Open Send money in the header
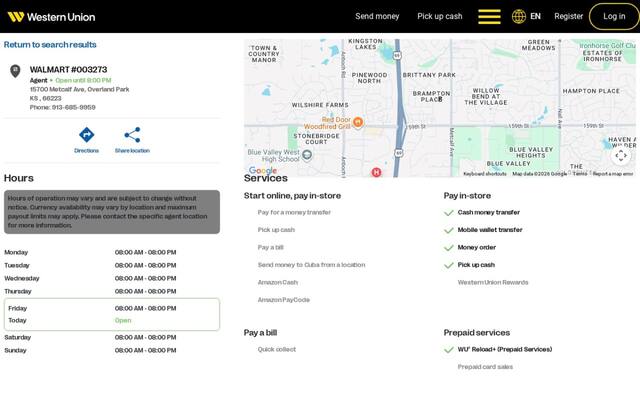The image size is (640, 400). click(377, 16)
